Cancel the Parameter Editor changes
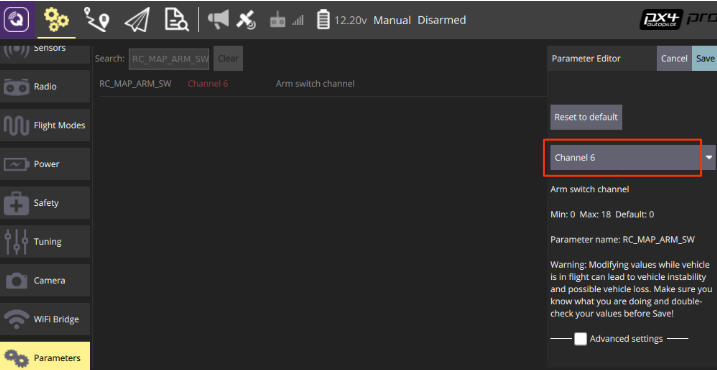Image resolution: width=717 pixels, height=370 pixels. coord(674,59)
